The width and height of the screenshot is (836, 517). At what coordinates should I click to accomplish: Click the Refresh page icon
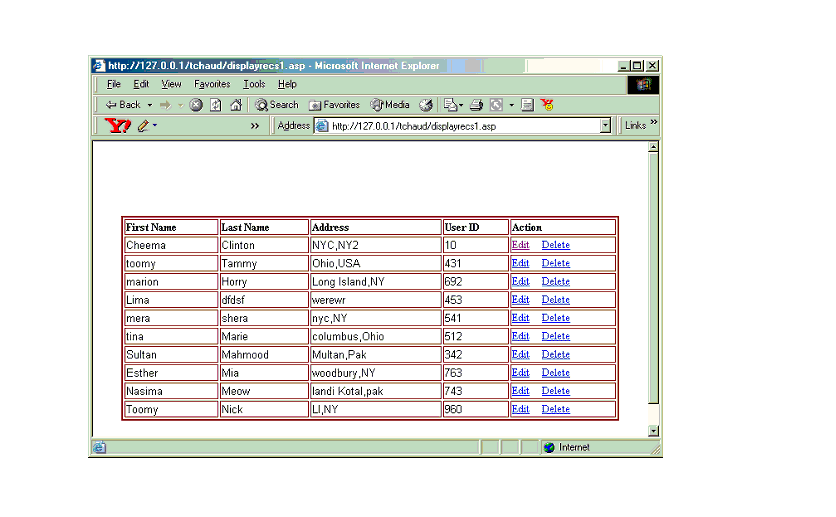(215, 105)
